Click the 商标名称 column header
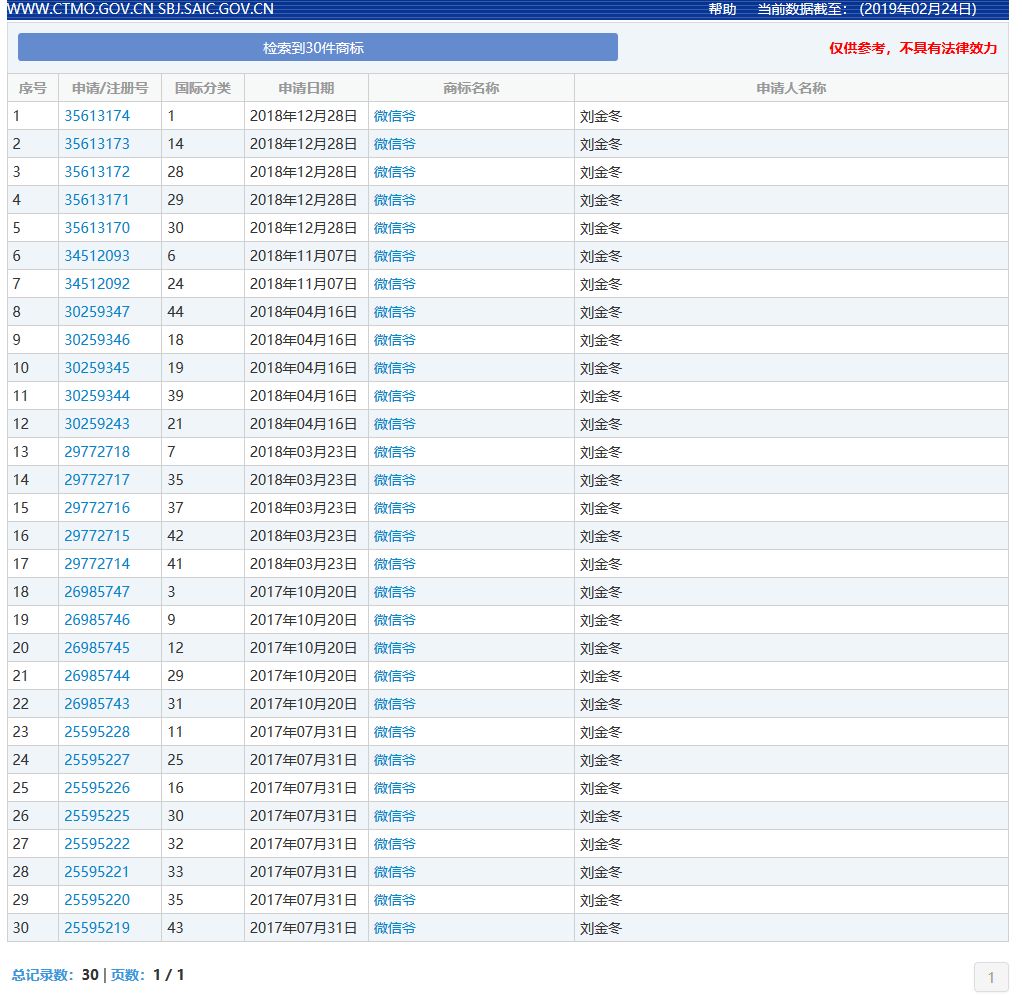Screen dimensions: 1022x995 pyautogui.click(x=471, y=88)
